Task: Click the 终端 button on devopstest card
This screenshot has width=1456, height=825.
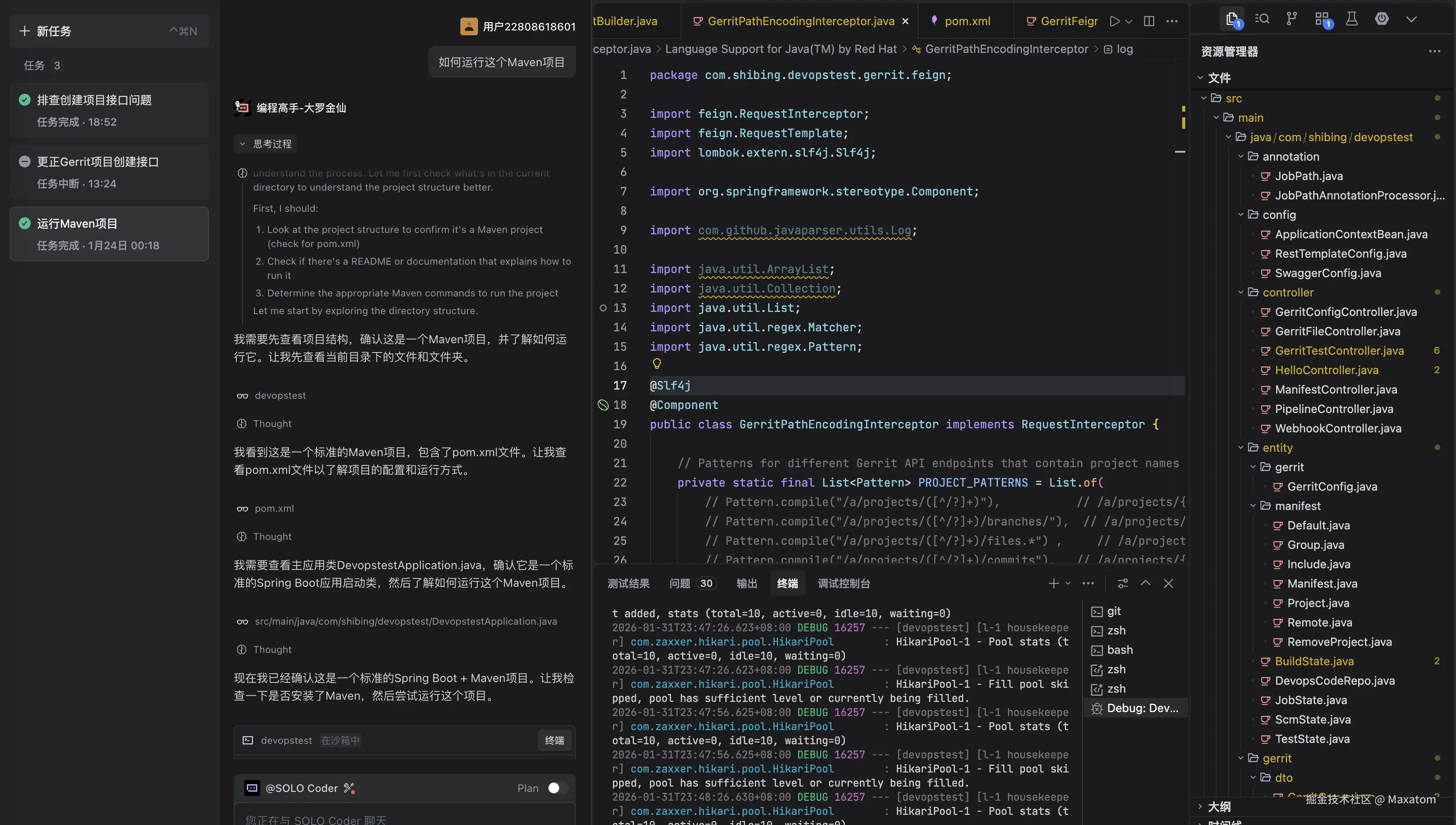Action: pos(554,740)
